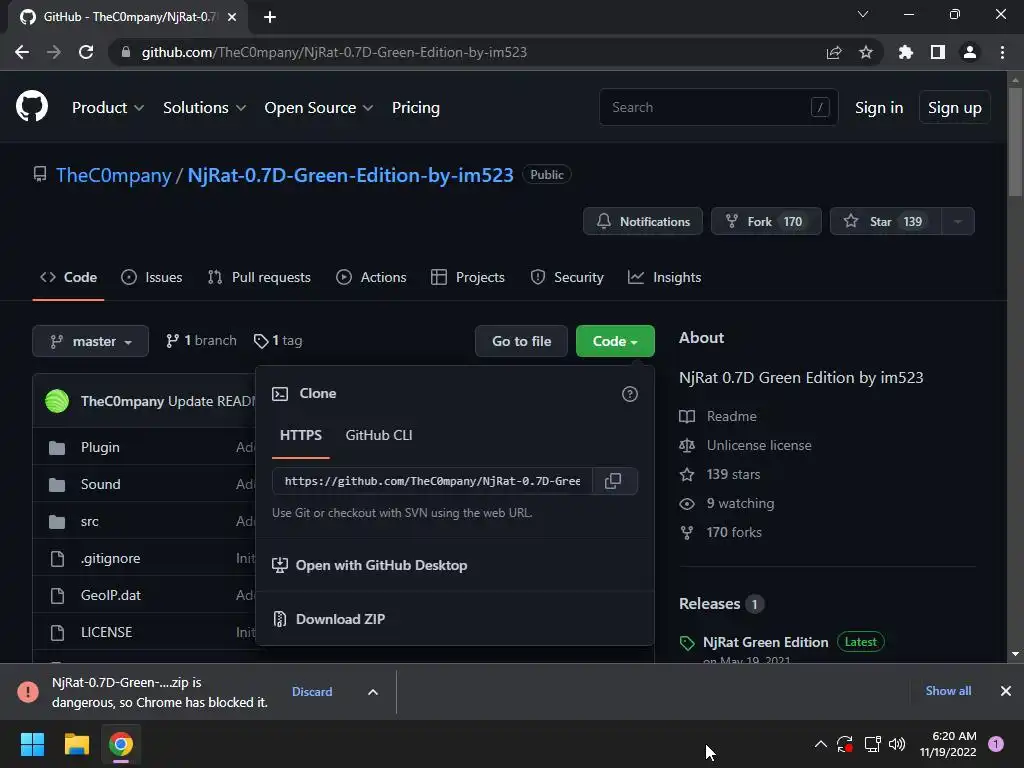
Task: Share this page via the share icon
Action: 834,52
